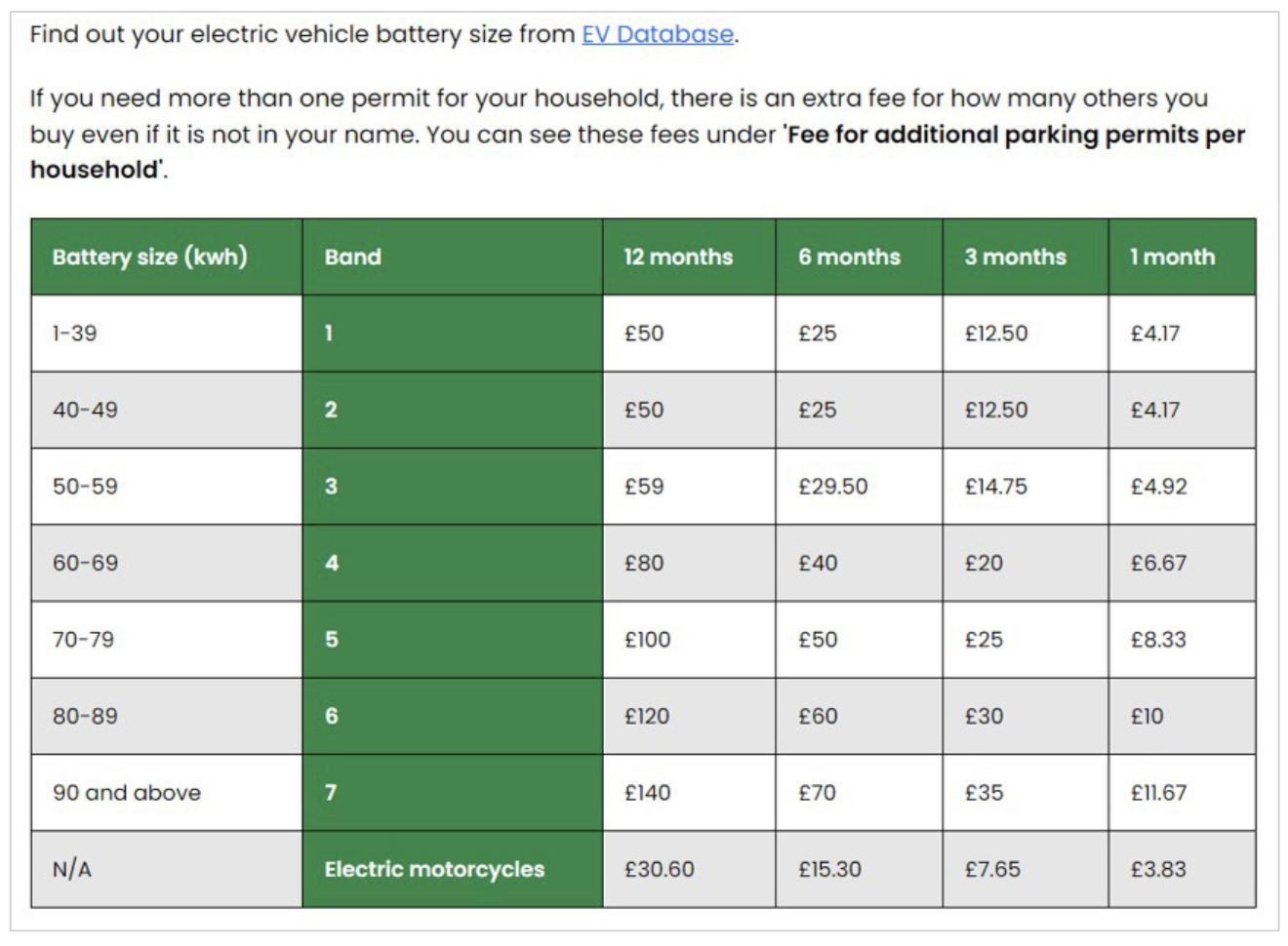Select the 12 months column header
This screenshot has height=946, width=1288.
pos(678,256)
